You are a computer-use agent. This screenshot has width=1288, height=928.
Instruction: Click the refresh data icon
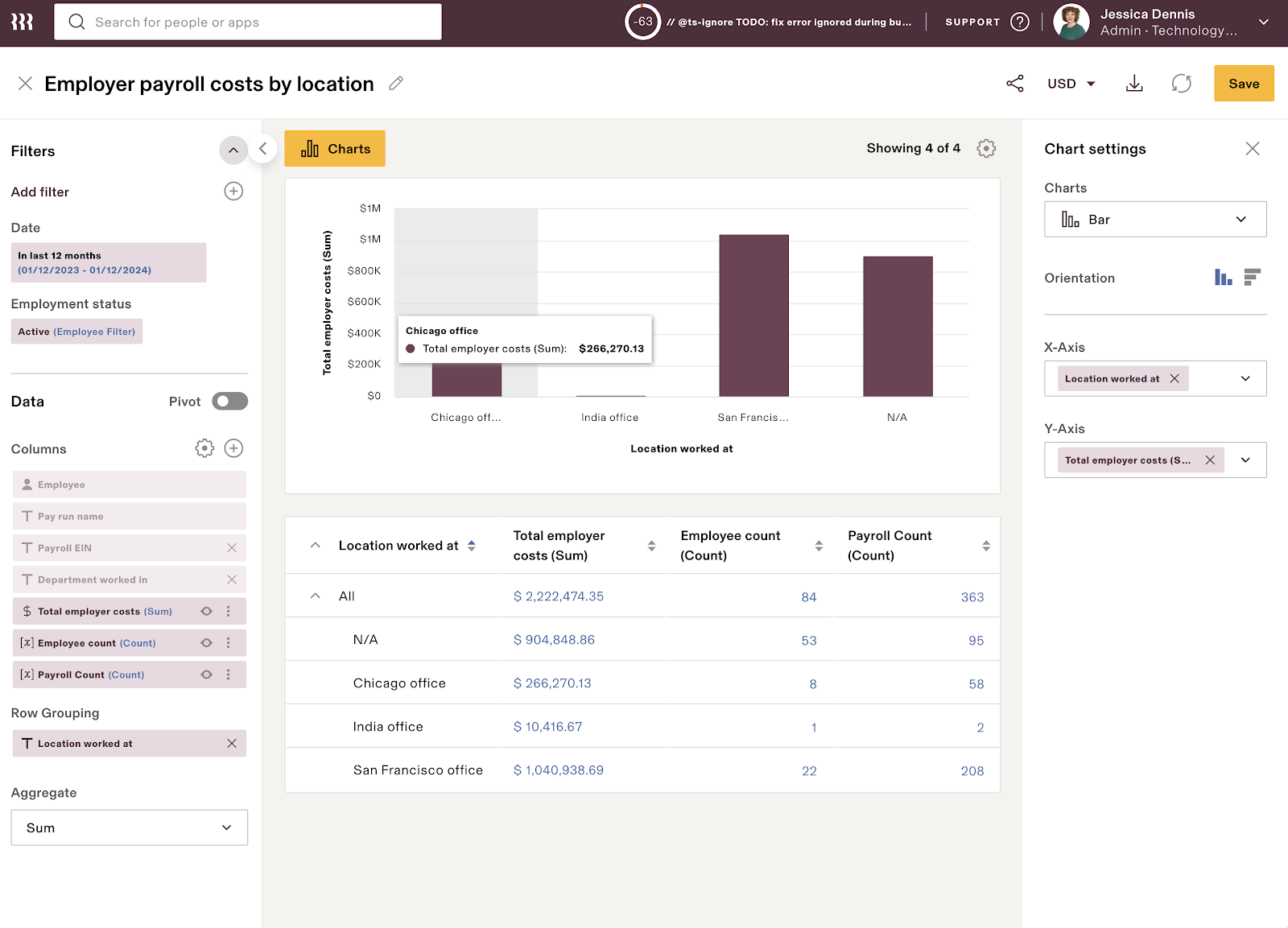(1181, 84)
